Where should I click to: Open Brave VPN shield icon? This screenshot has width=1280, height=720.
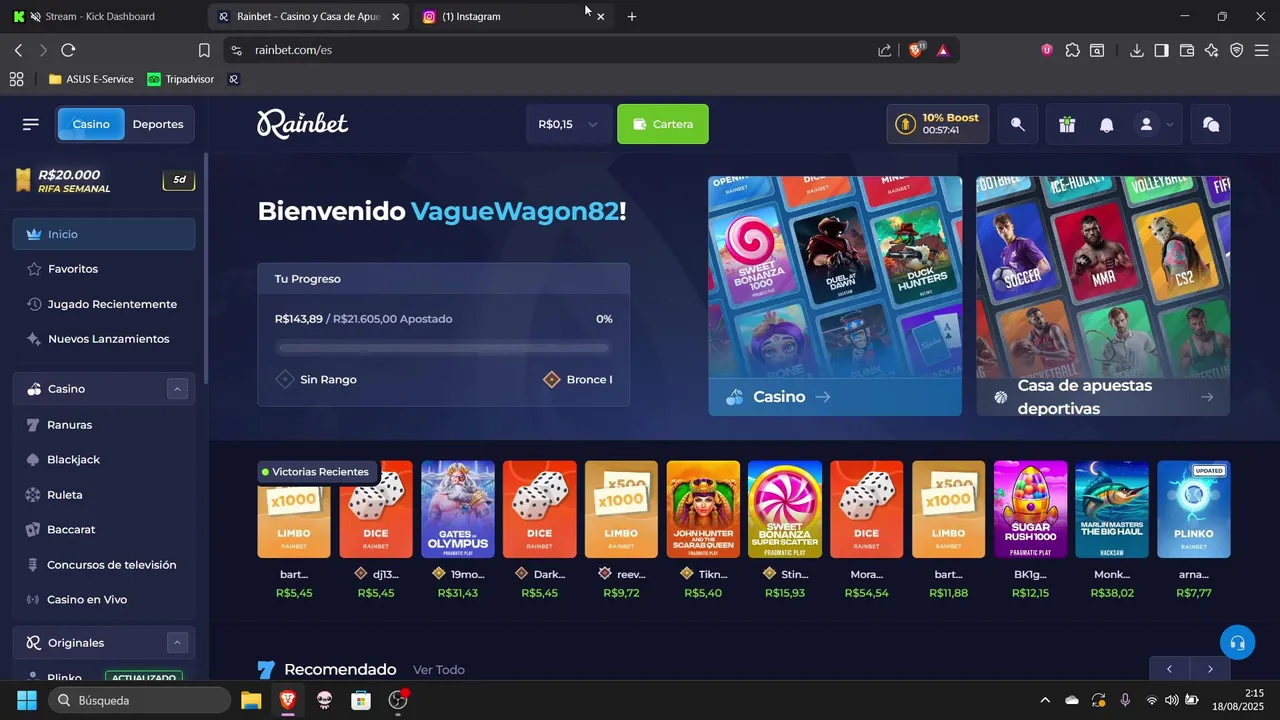[x=1237, y=50]
